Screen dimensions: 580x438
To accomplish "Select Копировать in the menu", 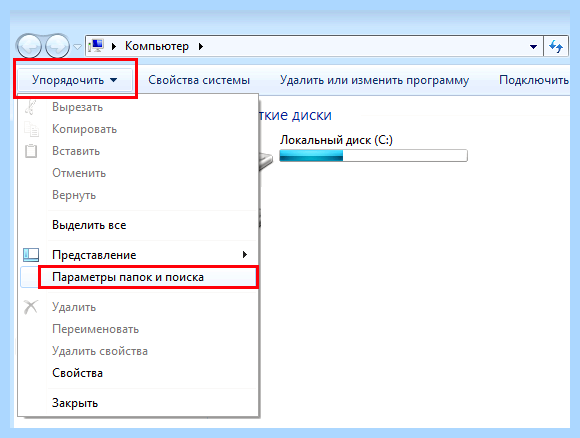I will coord(139,129).
